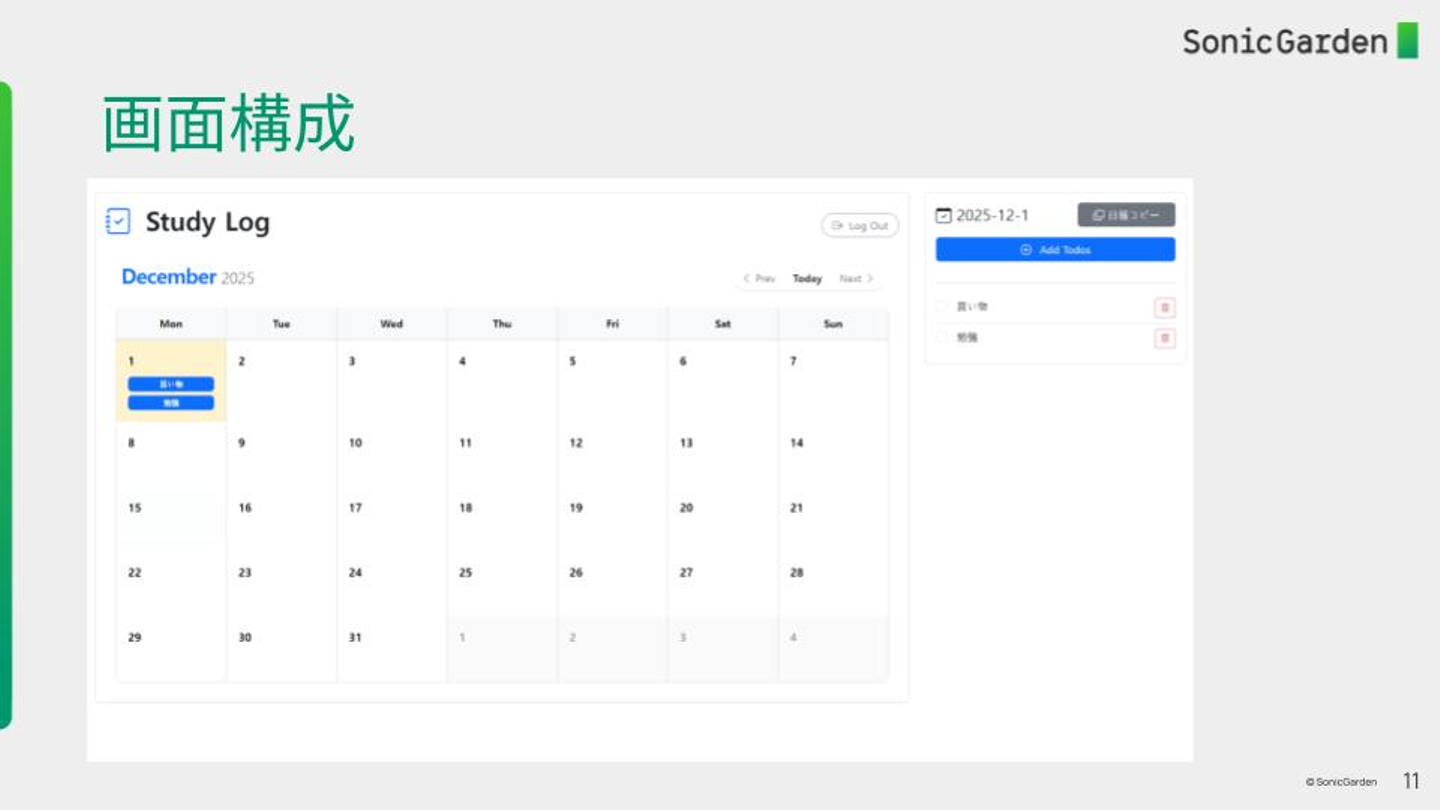Click the Study Log notebook logo icon
The width and height of the screenshot is (1440, 810).
pyautogui.click(x=118, y=221)
